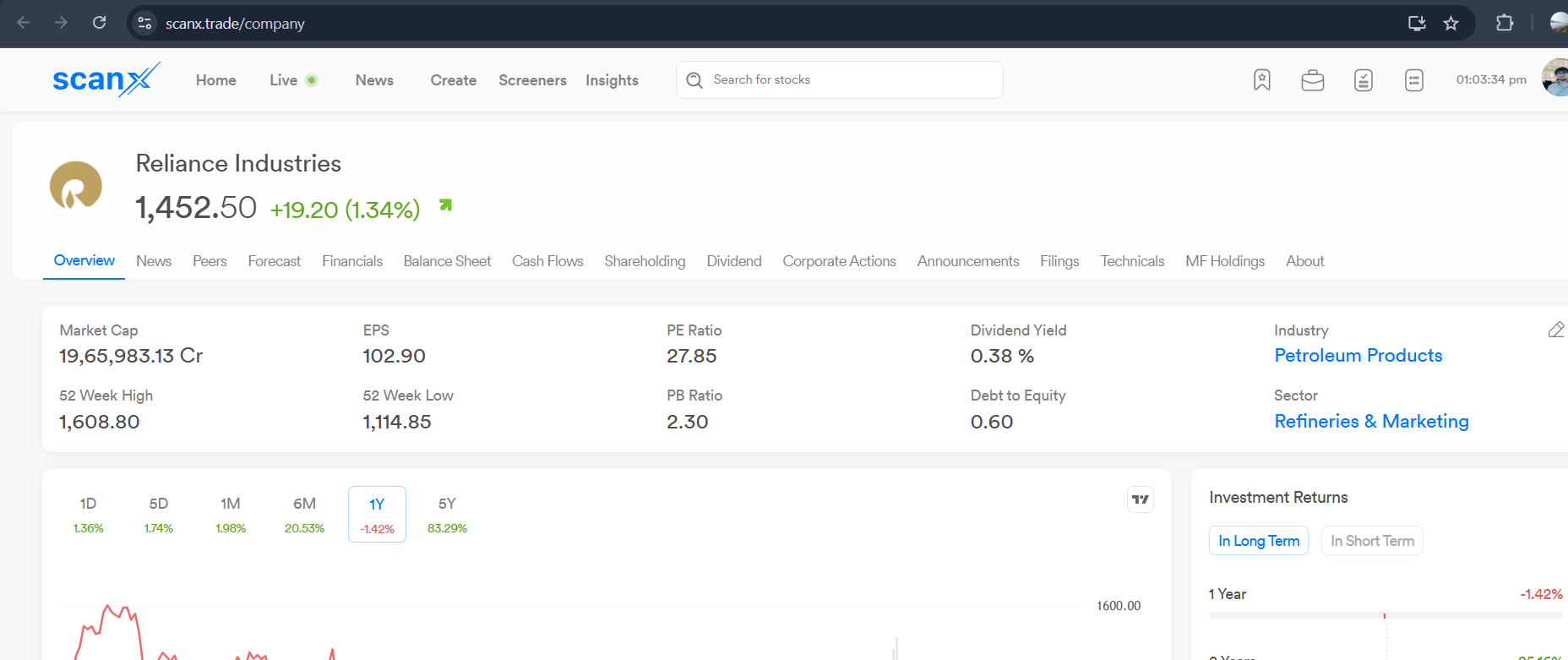Click the PE Ratio value 27.85
1568x660 pixels.
(692, 356)
